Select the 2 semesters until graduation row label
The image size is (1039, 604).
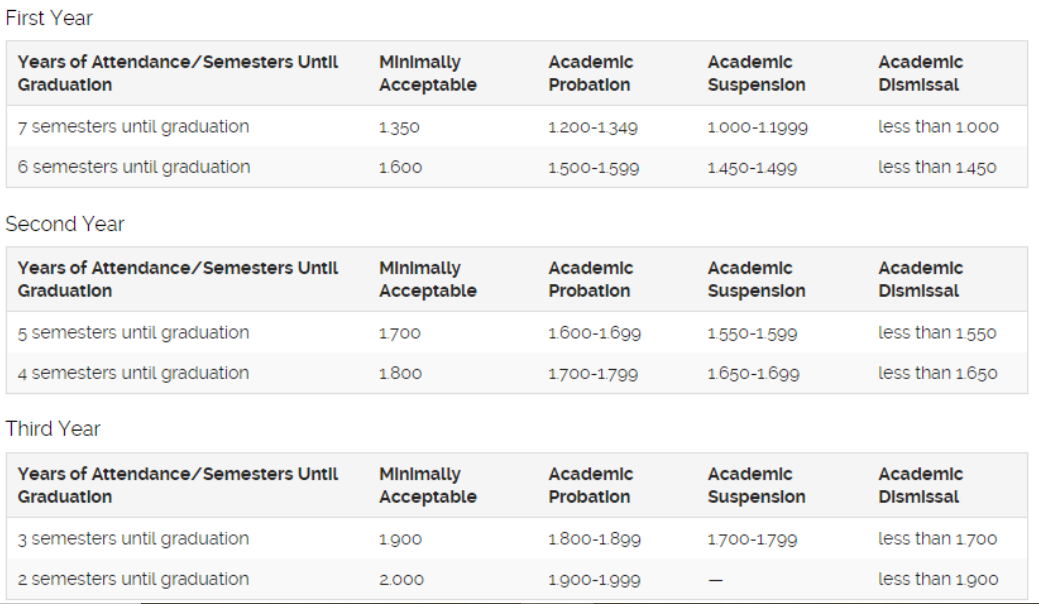click(x=133, y=579)
